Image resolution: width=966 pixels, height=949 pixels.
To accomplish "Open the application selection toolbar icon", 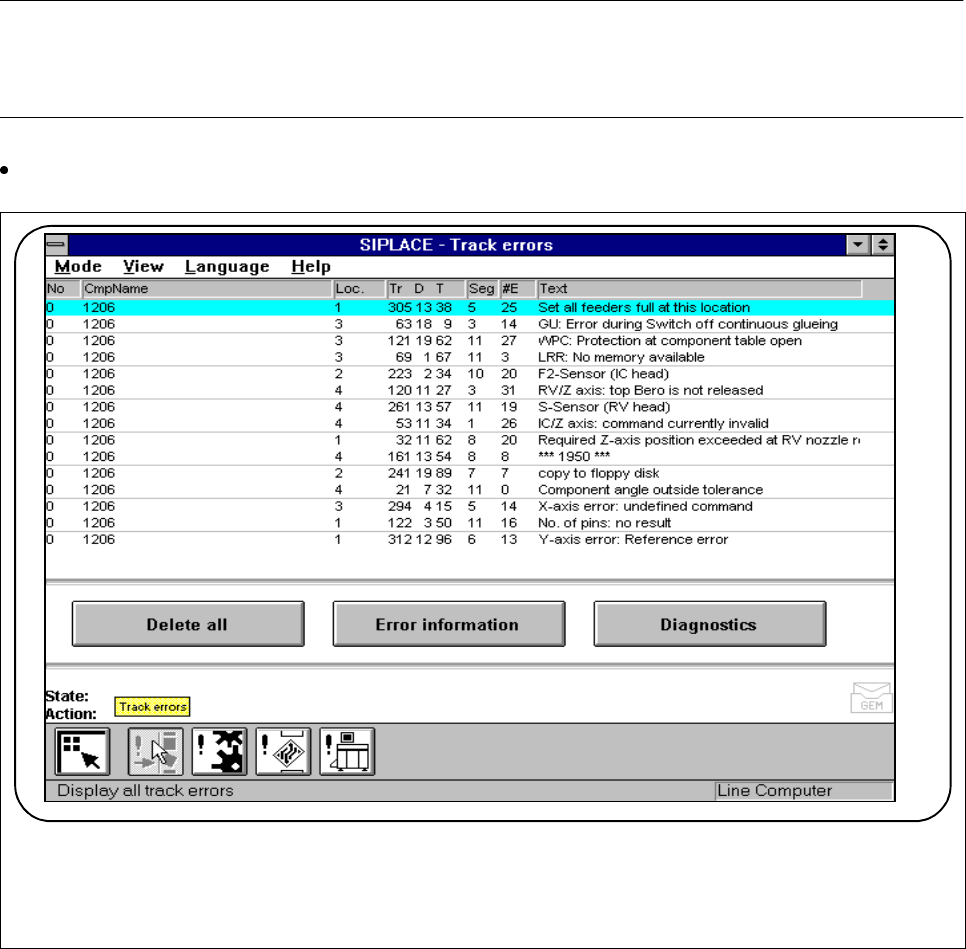I will [82, 751].
